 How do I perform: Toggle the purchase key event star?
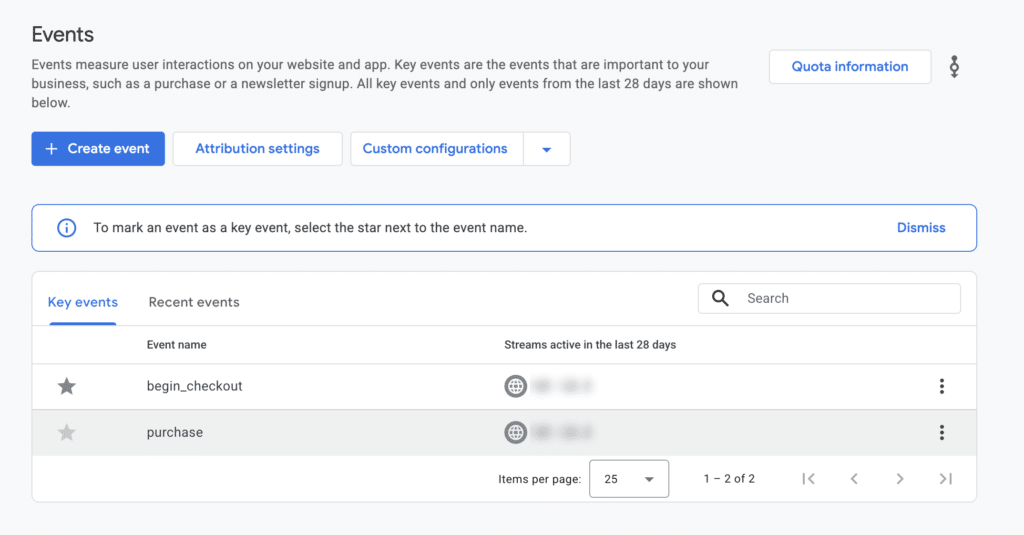(67, 432)
